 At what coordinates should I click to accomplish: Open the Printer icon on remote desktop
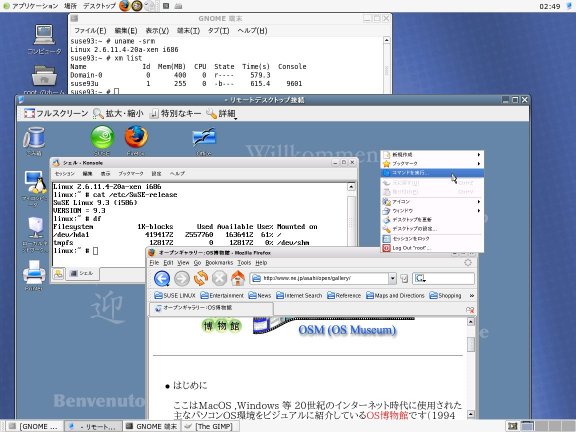click(x=34, y=275)
